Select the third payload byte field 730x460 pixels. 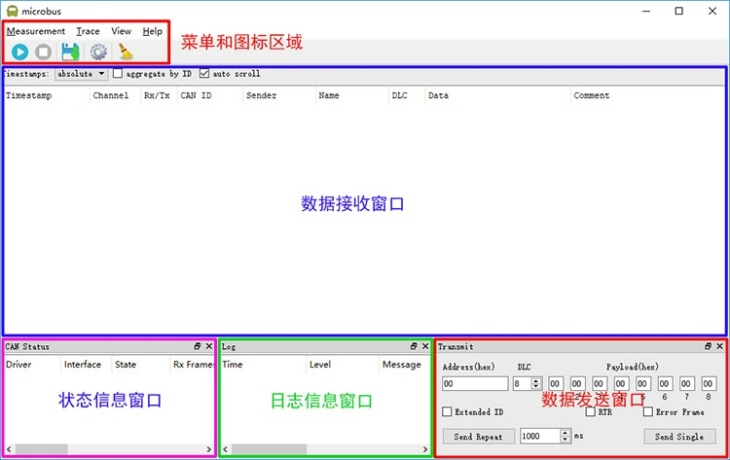click(599, 384)
